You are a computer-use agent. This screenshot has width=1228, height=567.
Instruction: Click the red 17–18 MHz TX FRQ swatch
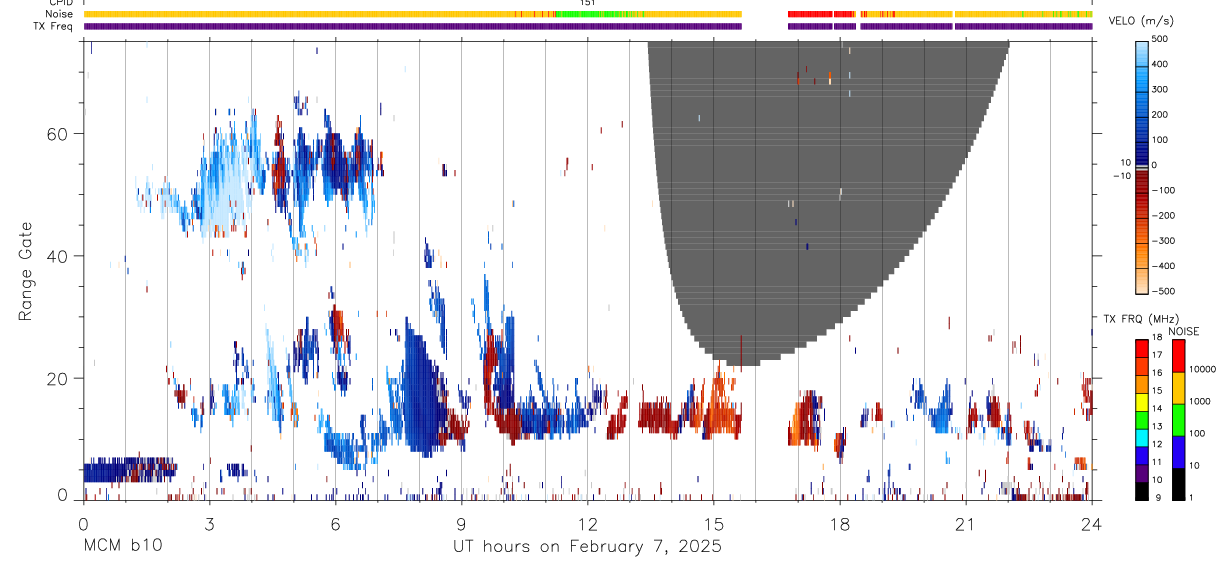[x=1143, y=348]
